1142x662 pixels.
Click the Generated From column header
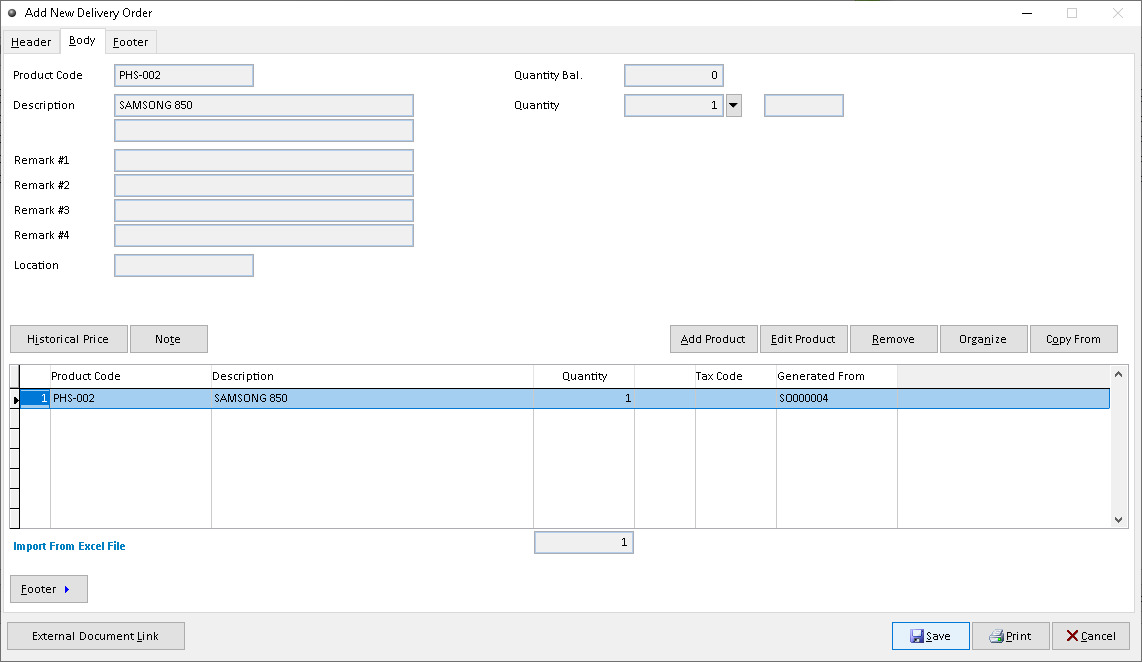[x=837, y=377]
